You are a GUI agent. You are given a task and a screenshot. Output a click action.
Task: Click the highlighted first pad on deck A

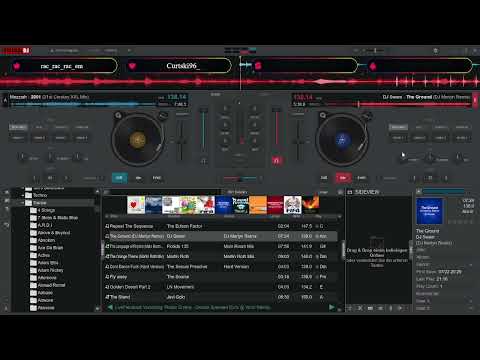[18, 127]
